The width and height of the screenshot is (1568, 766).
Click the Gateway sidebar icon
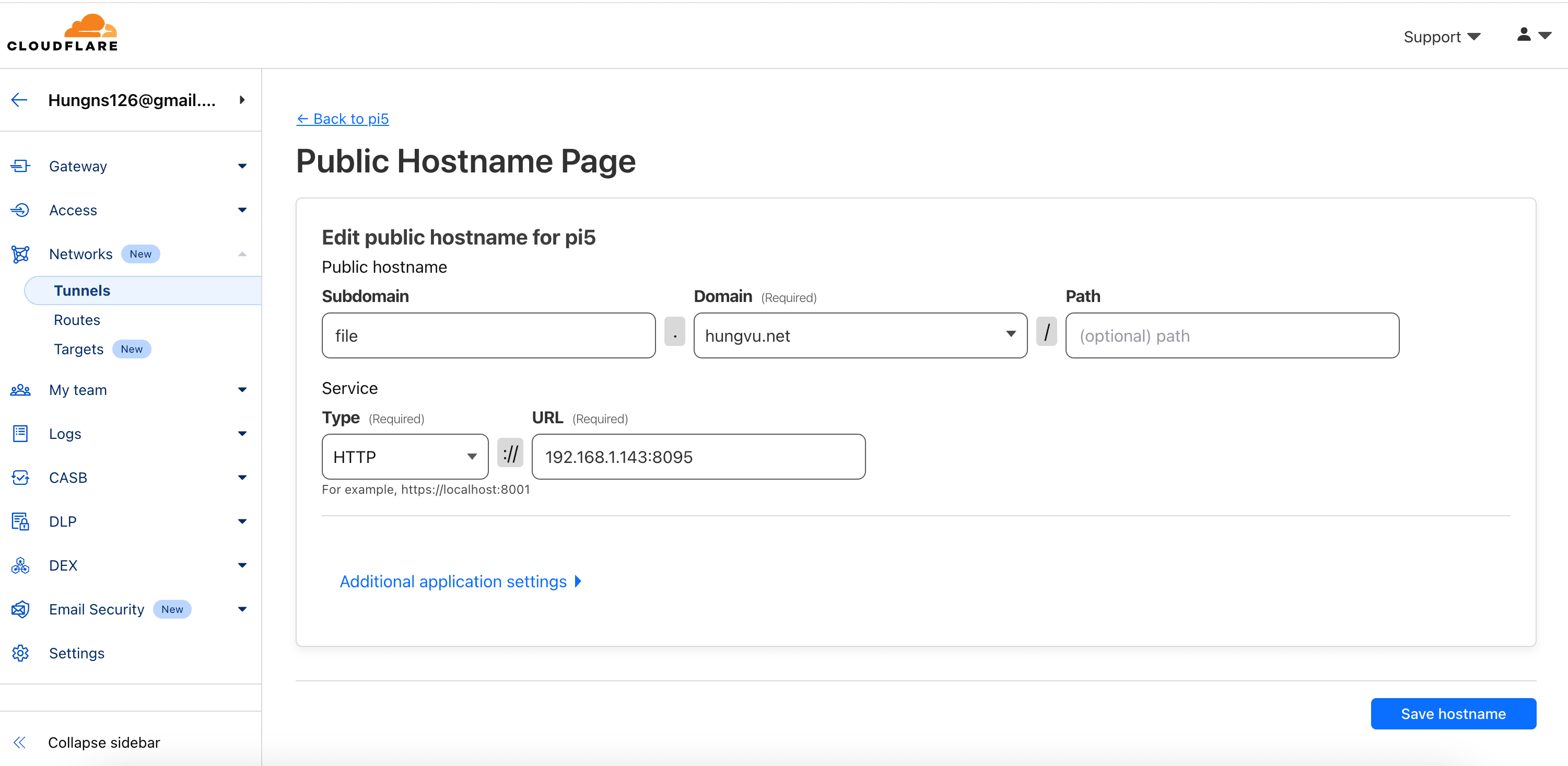[x=20, y=166]
